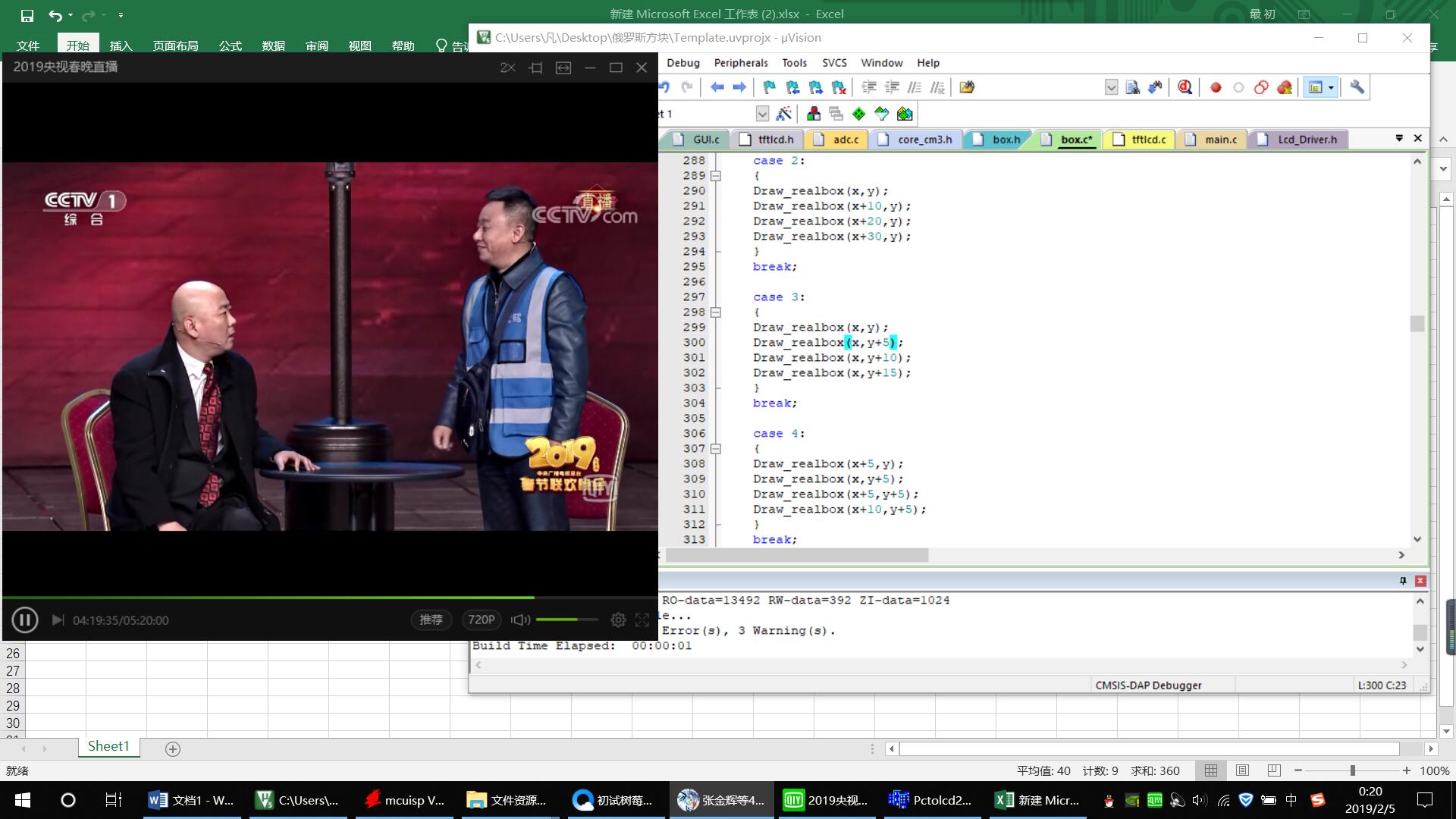The image size is (1456, 819).
Task: Start the debug session icon
Action: tap(1185, 87)
